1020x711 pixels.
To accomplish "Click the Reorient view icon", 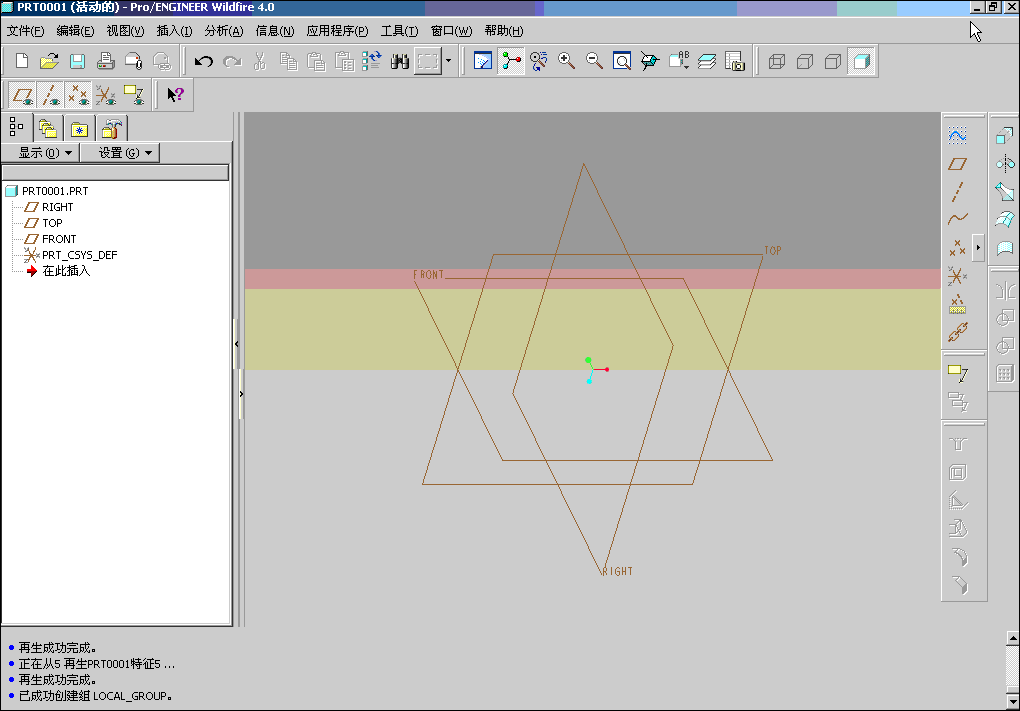I will [650, 61].
